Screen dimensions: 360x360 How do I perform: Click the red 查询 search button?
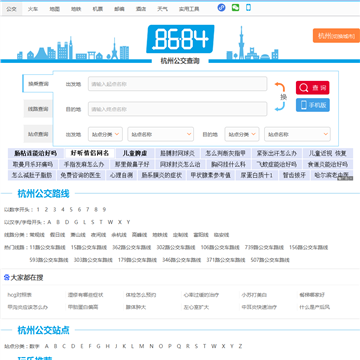[x=313, y=88]
